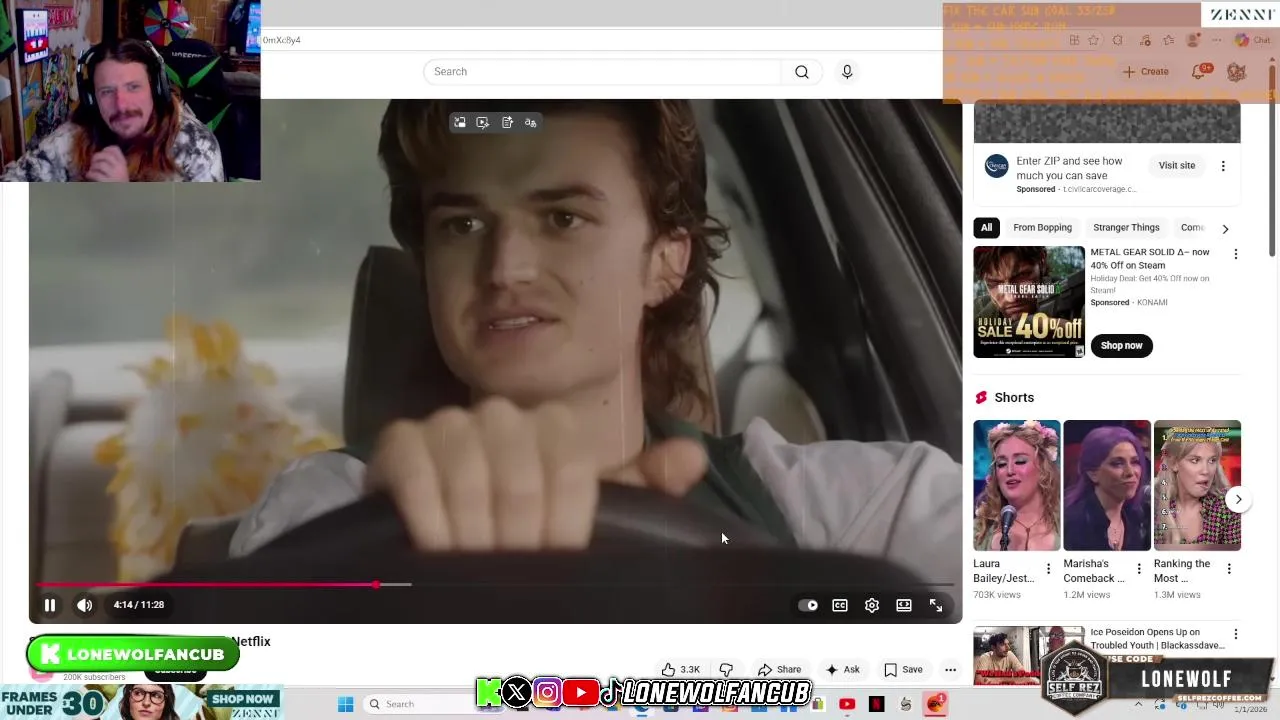1280x720 pixels.
Task: Open the Windows Start menu
Action: (x=345, y=704)
